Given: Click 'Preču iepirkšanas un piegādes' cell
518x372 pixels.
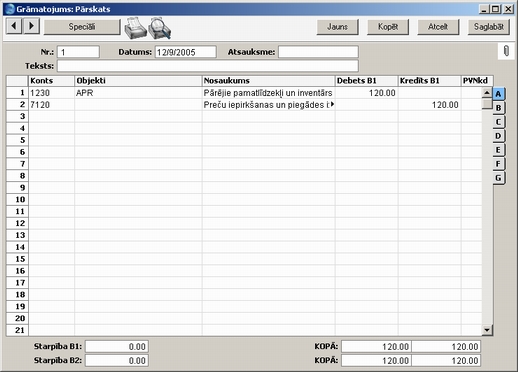Looking at the screenshot, I should click(268, 105).
